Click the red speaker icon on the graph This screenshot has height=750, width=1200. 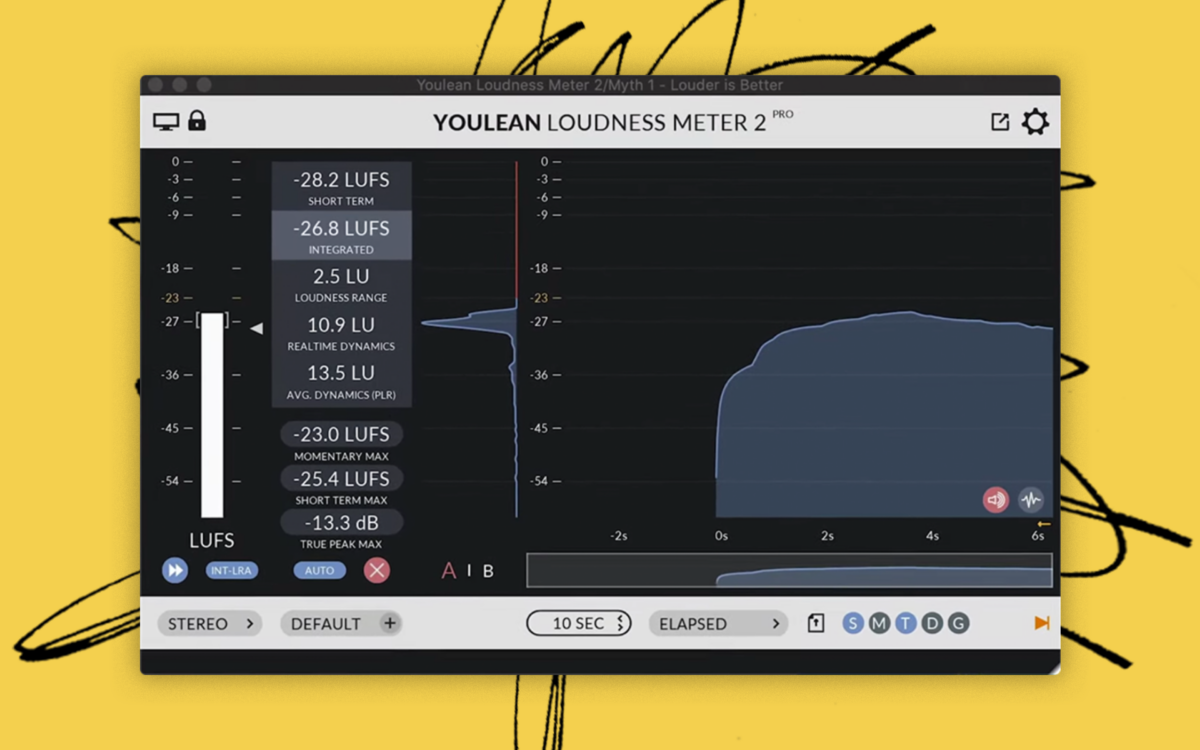tap(996, 500)
